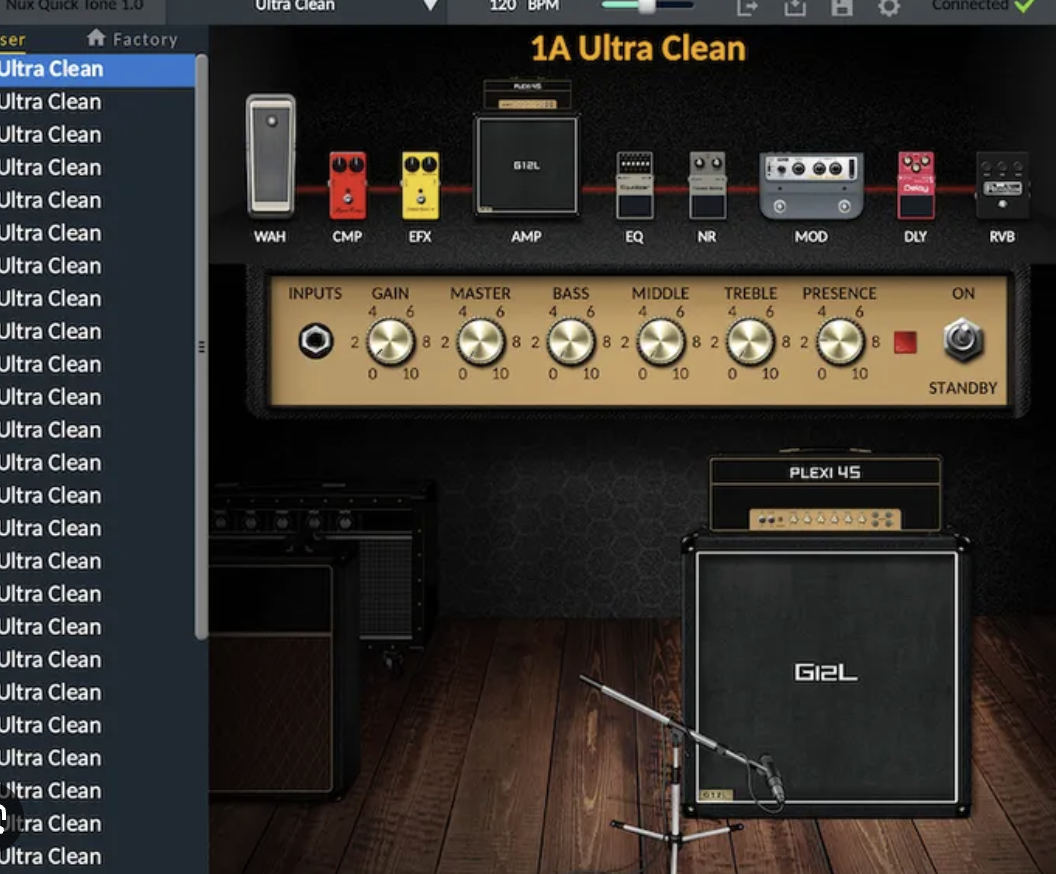The image size is (1056, 874).
Task: Click the preset list scrollbar
Action: pos(201,347)
